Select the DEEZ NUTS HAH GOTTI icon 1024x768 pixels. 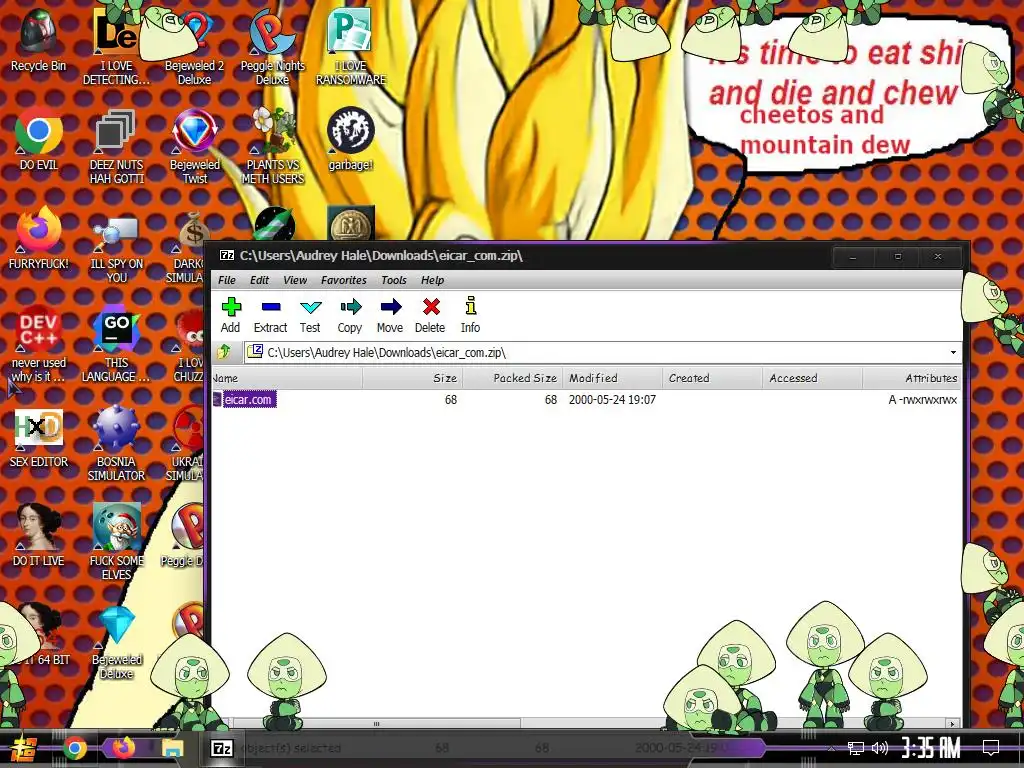[x=116, y=146]
